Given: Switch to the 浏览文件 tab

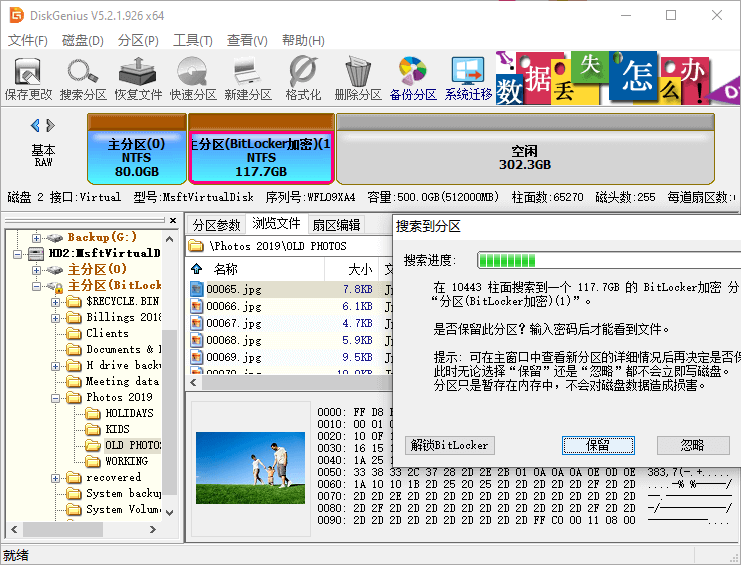Looking at the screenshot, I should coord(276,223).
